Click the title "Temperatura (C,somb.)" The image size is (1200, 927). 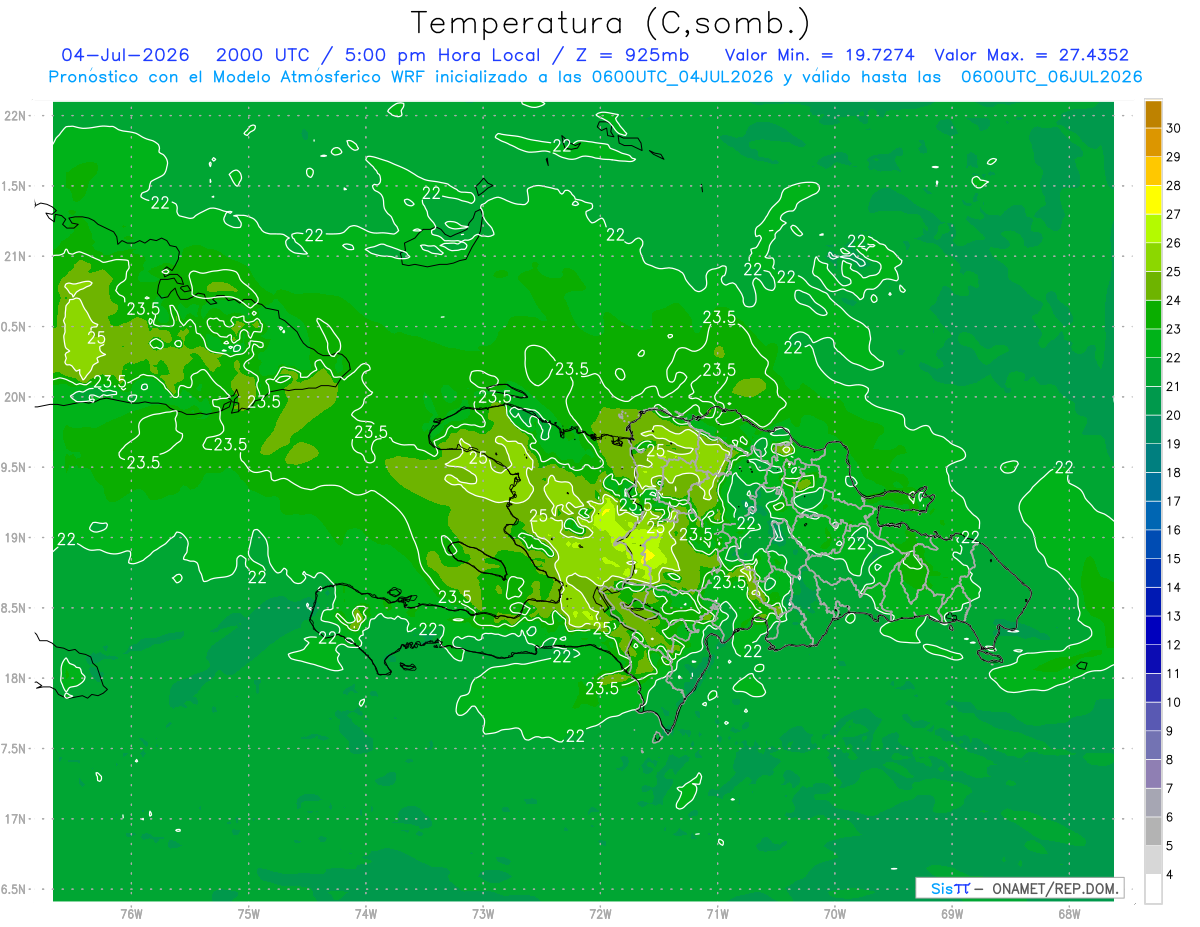point(611,23)
